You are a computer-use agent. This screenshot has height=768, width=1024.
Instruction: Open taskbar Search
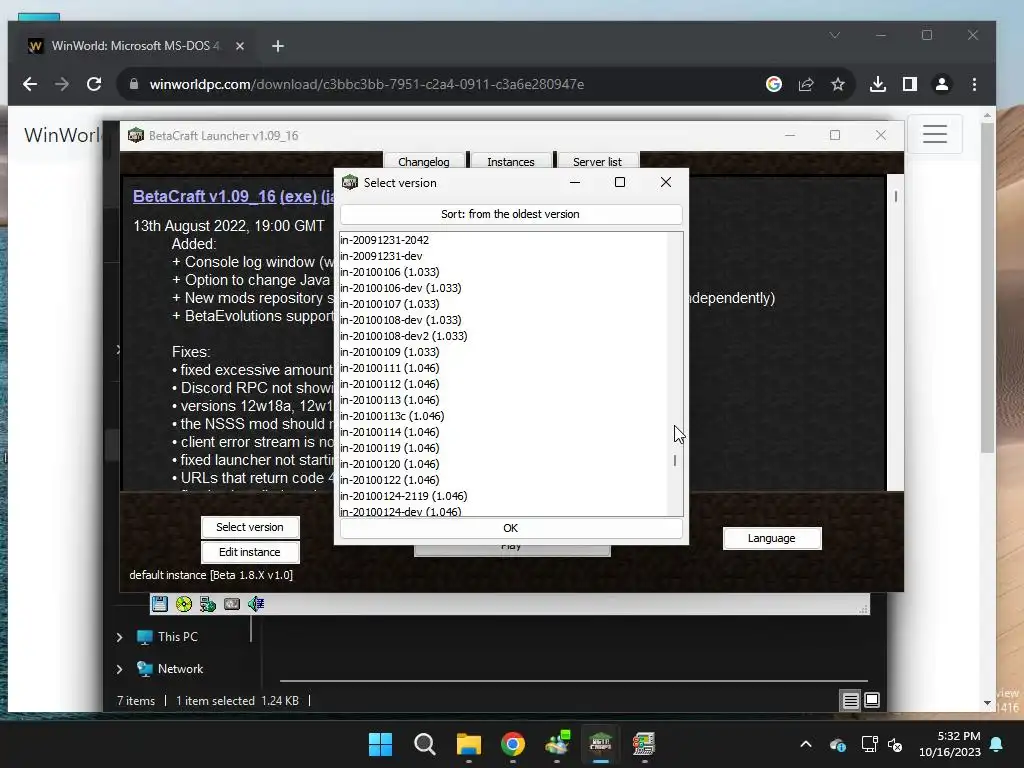click(x=424, y=744)
